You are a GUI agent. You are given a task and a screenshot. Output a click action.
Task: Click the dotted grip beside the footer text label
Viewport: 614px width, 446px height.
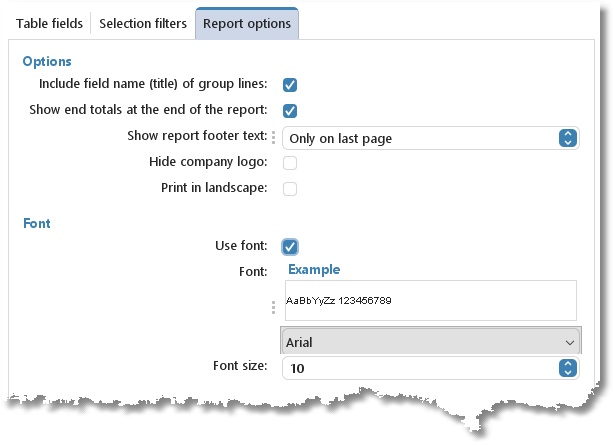[273, 137]
